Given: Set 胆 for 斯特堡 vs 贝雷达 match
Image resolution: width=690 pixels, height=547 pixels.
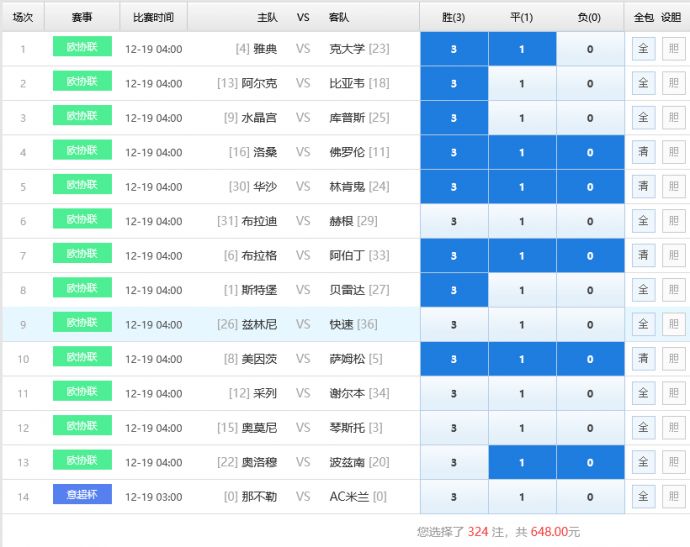Looking at the screenshot, I should 673,290.
